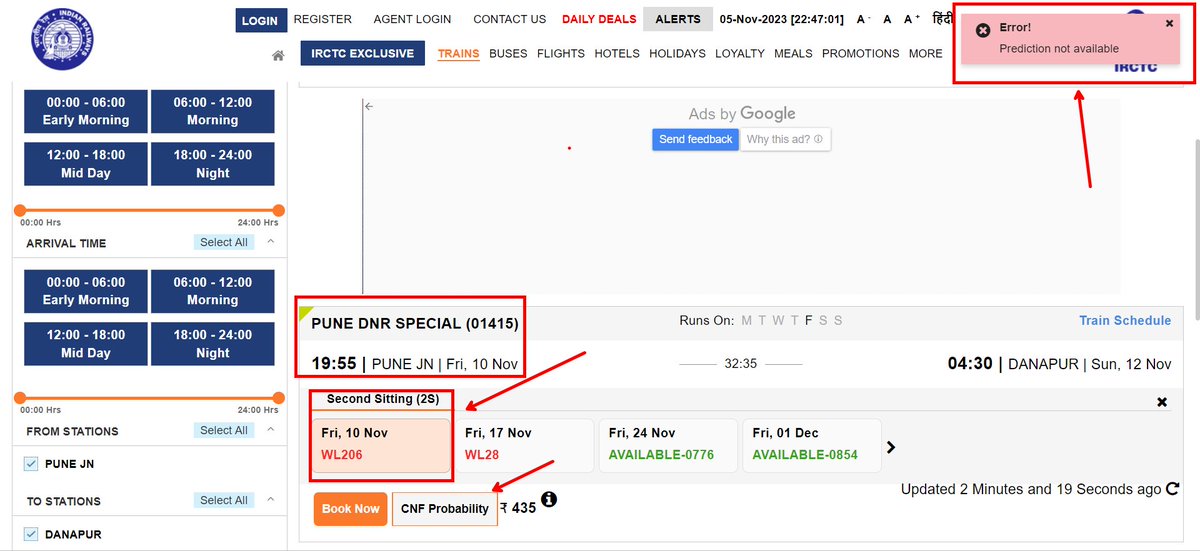
Task: Select the Fri, 24 Nov AVAILABLE-0776 card
Action: click(x=668, y=445)
